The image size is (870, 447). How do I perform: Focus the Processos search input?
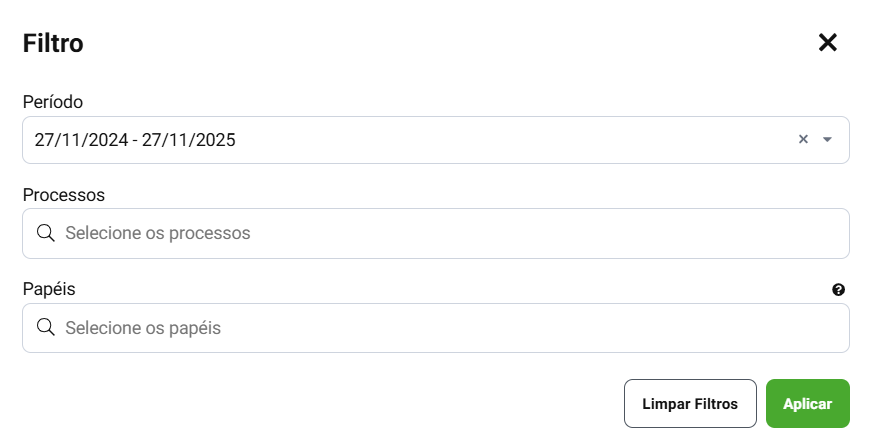[440, 233]
